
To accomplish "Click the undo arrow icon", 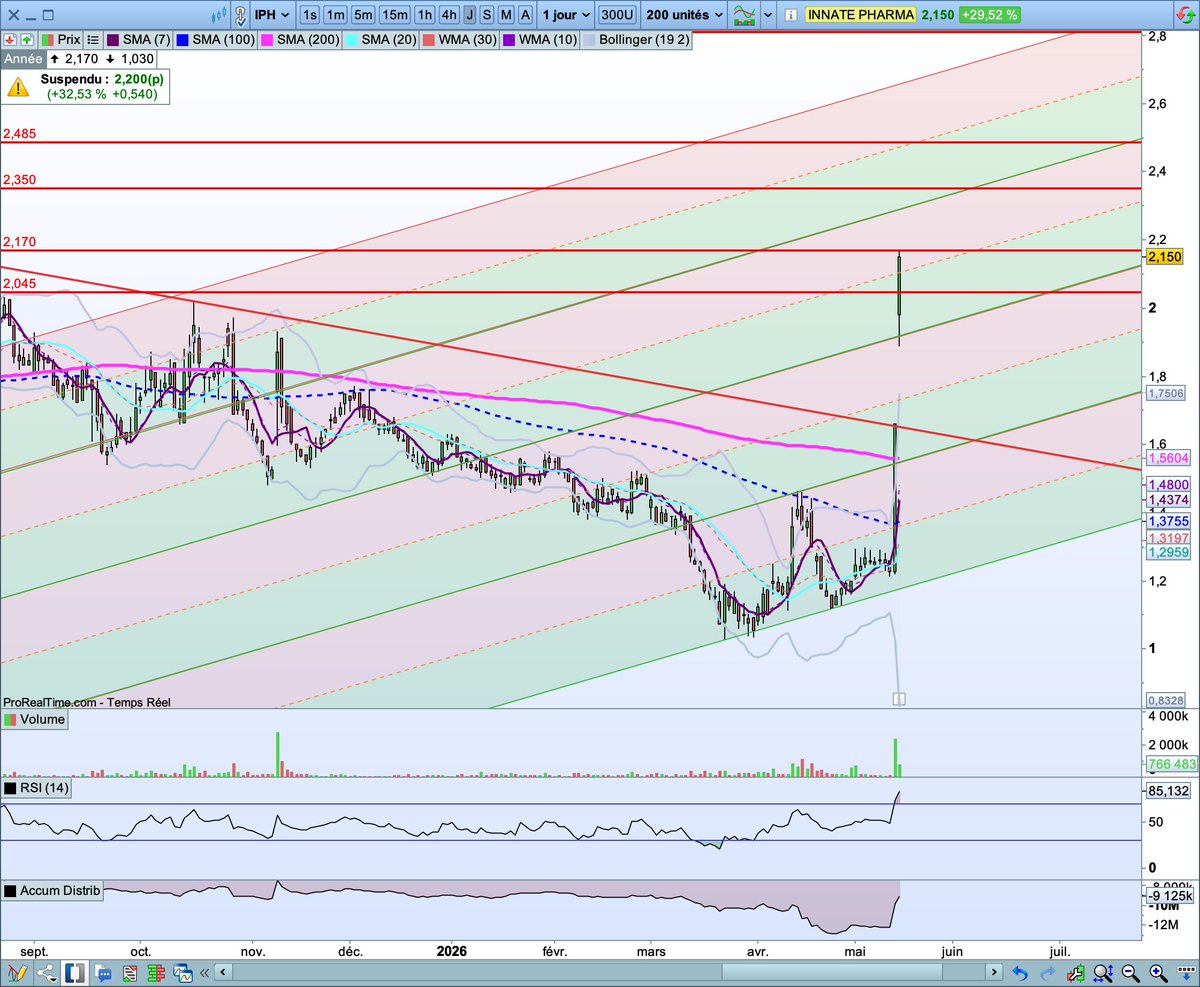I will 1020,973.
